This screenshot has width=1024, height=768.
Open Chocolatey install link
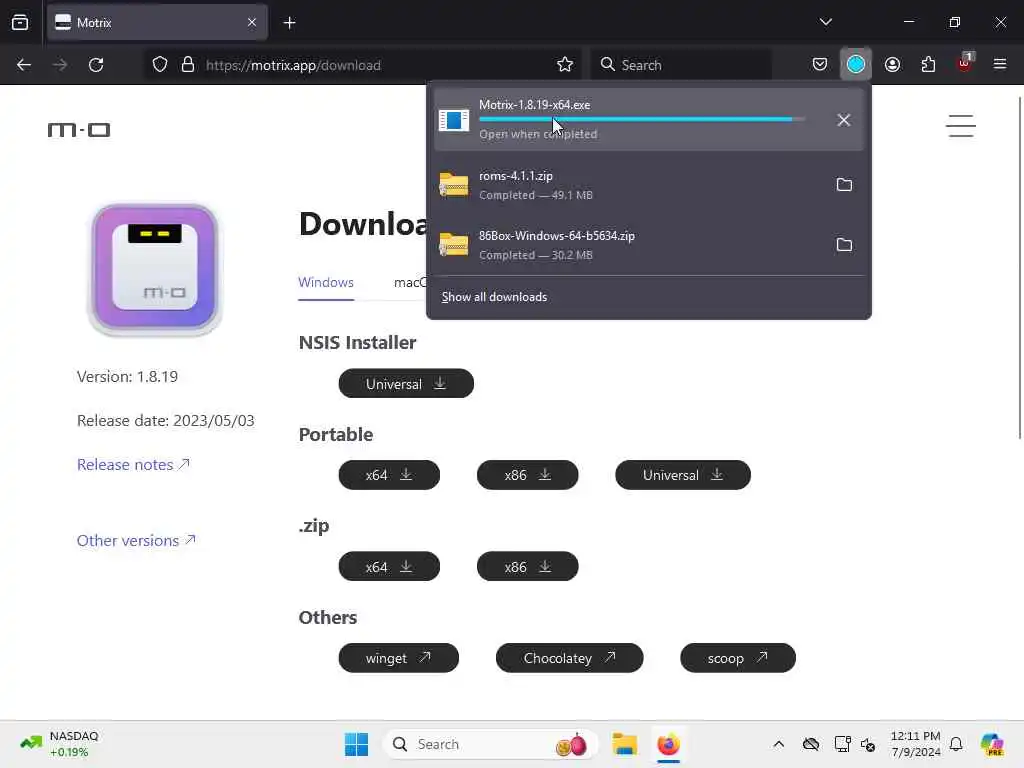click(569, 658)
